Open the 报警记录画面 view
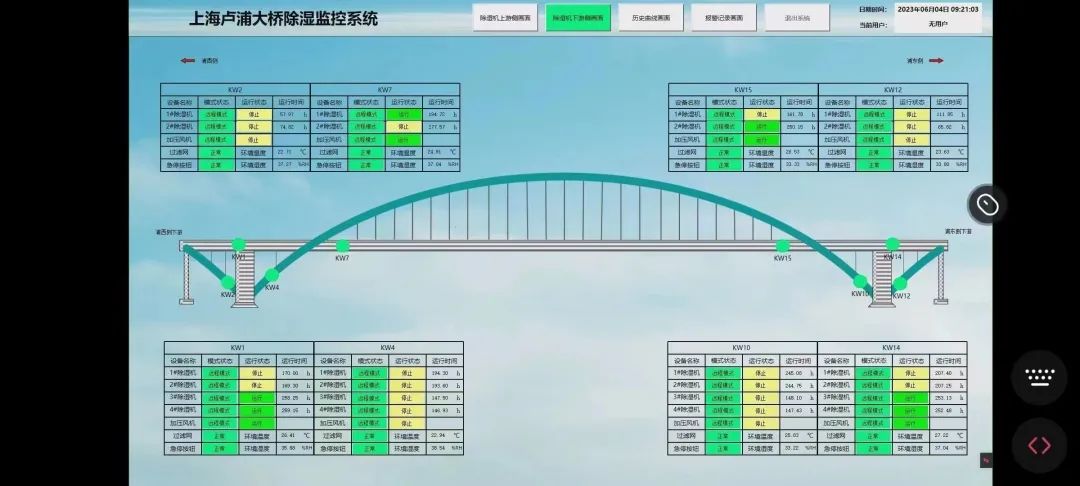The width and height of the screenshot is (1080, 486). 724,18
